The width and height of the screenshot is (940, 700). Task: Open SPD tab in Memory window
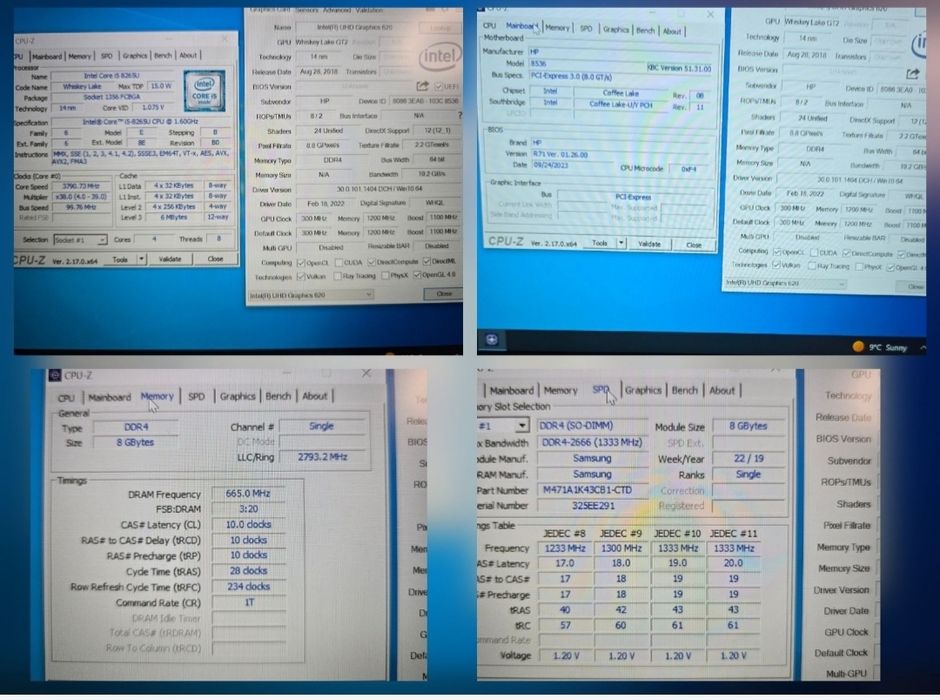point(197,396)
